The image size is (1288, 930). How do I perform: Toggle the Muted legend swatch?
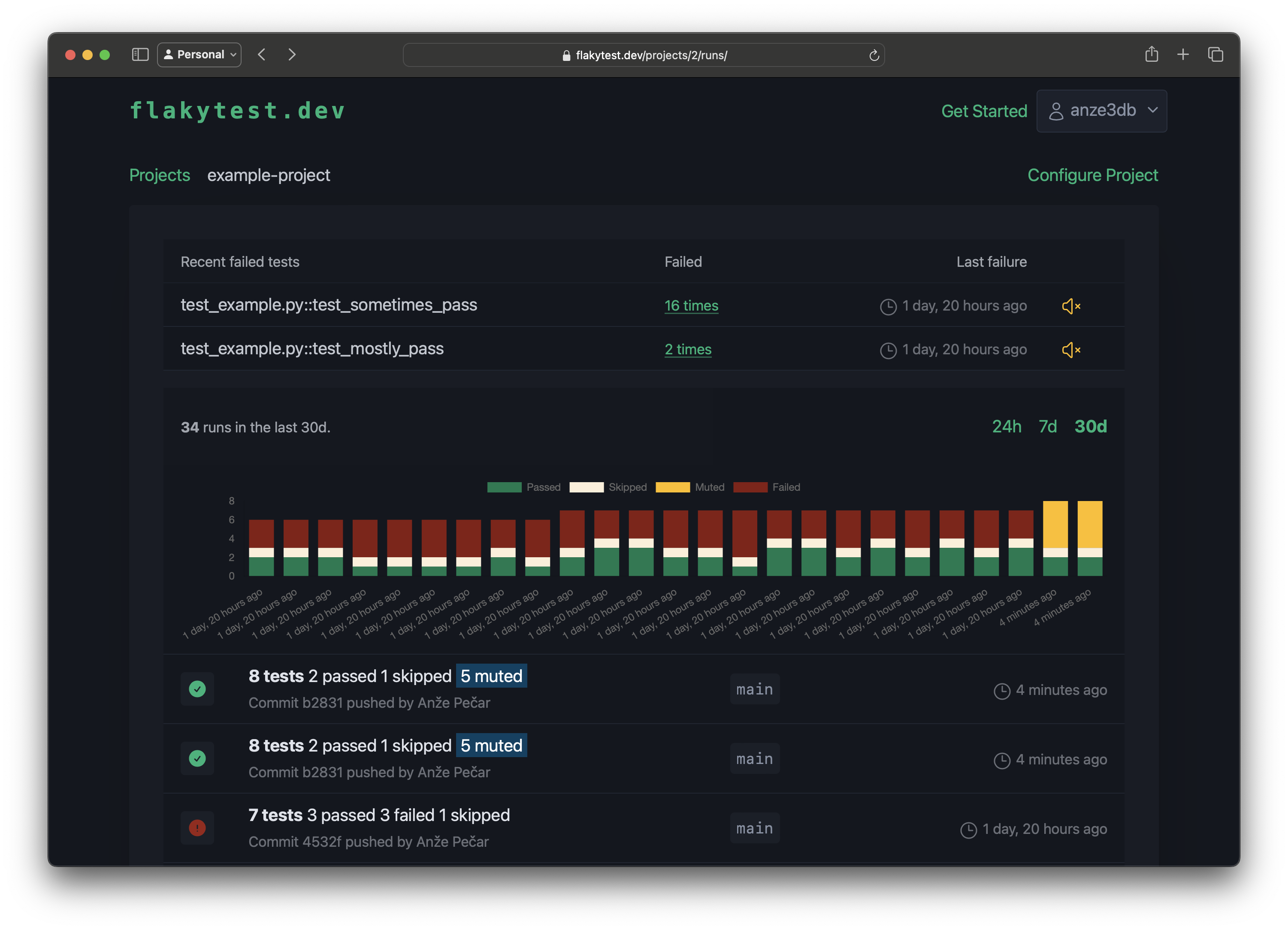click(672, 487)
